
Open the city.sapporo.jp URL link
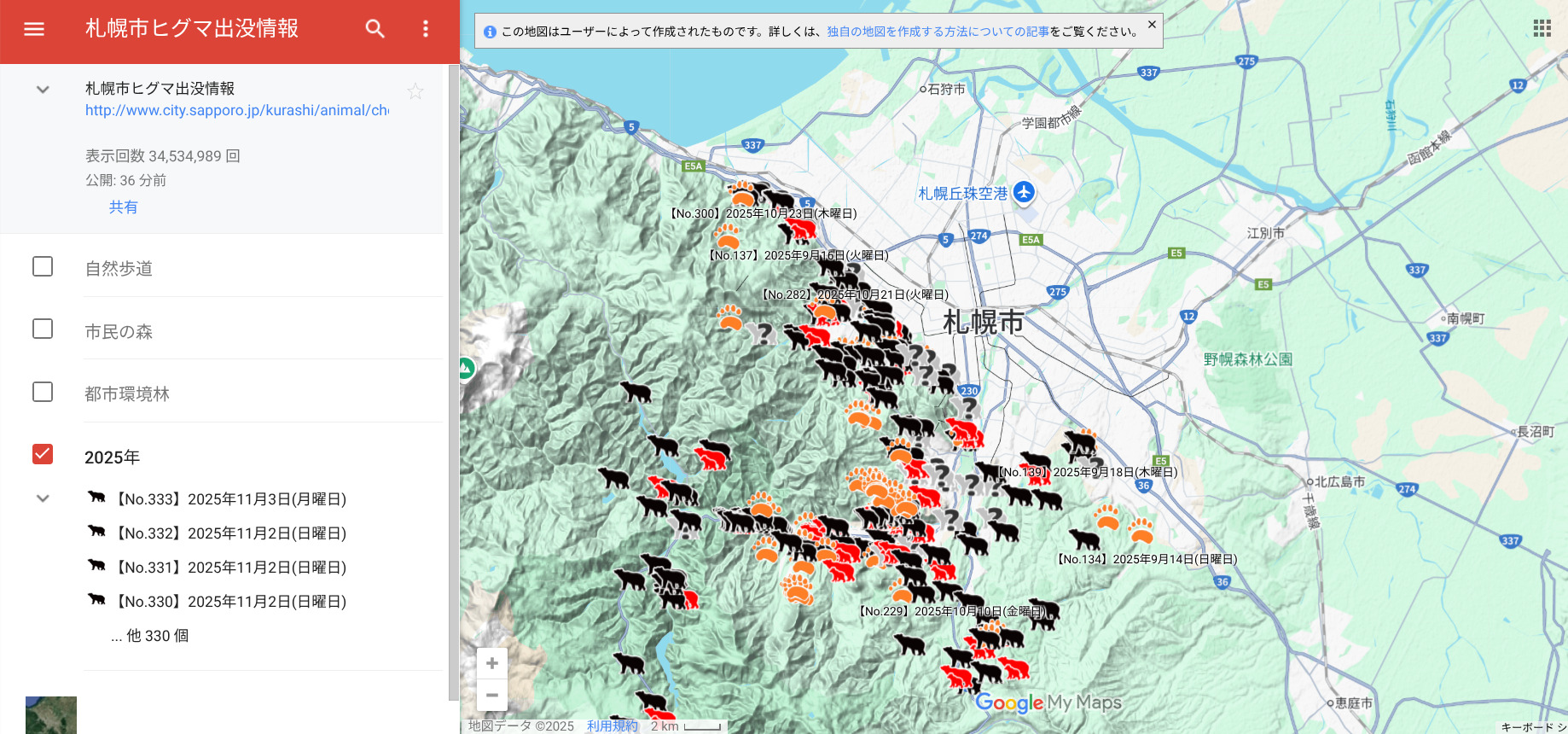coord(237,110)
